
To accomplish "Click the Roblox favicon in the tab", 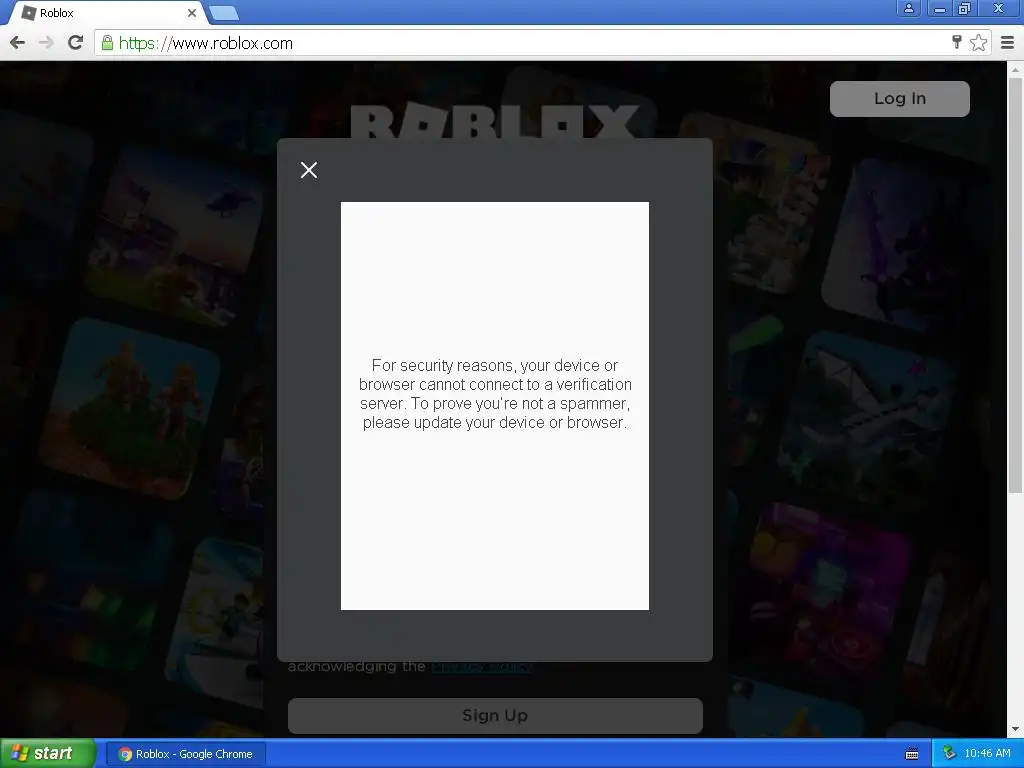I will click(x=28, y=13).
